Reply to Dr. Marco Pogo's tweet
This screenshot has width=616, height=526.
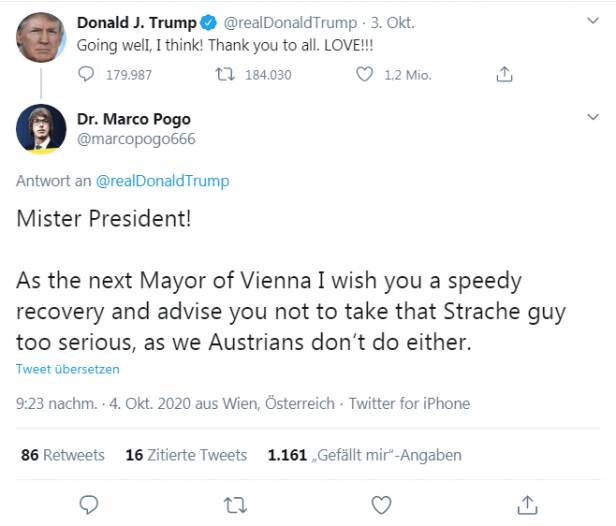[88, 502]
